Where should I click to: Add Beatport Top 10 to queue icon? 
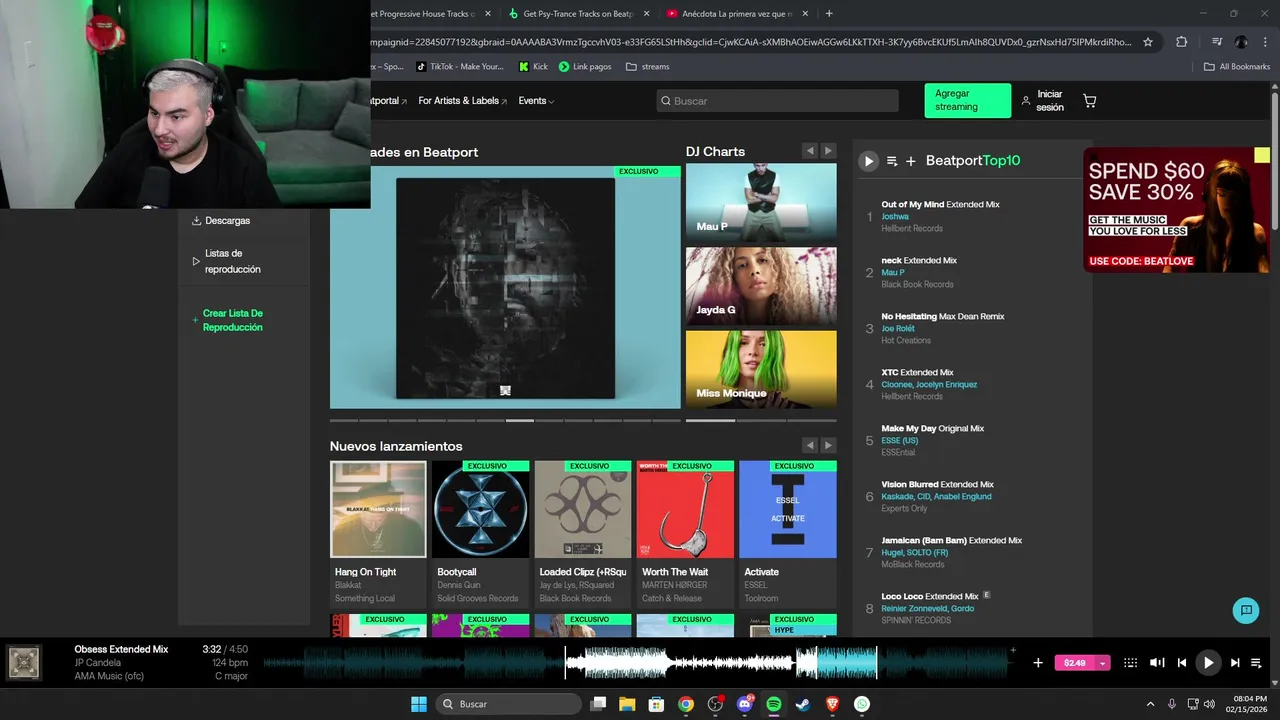pyautogui.click(x=892, y=161)
